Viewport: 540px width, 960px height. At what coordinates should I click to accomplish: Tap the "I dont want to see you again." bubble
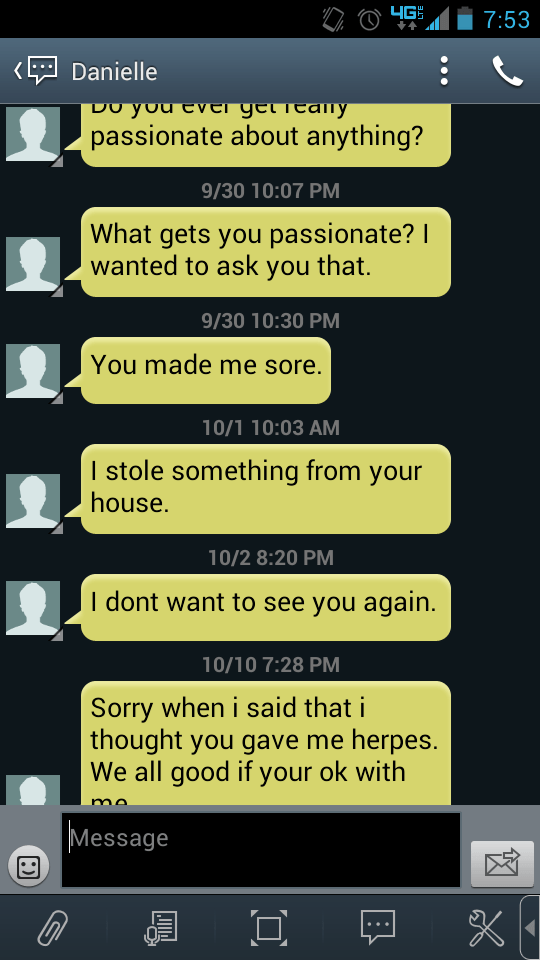[266, 607]
